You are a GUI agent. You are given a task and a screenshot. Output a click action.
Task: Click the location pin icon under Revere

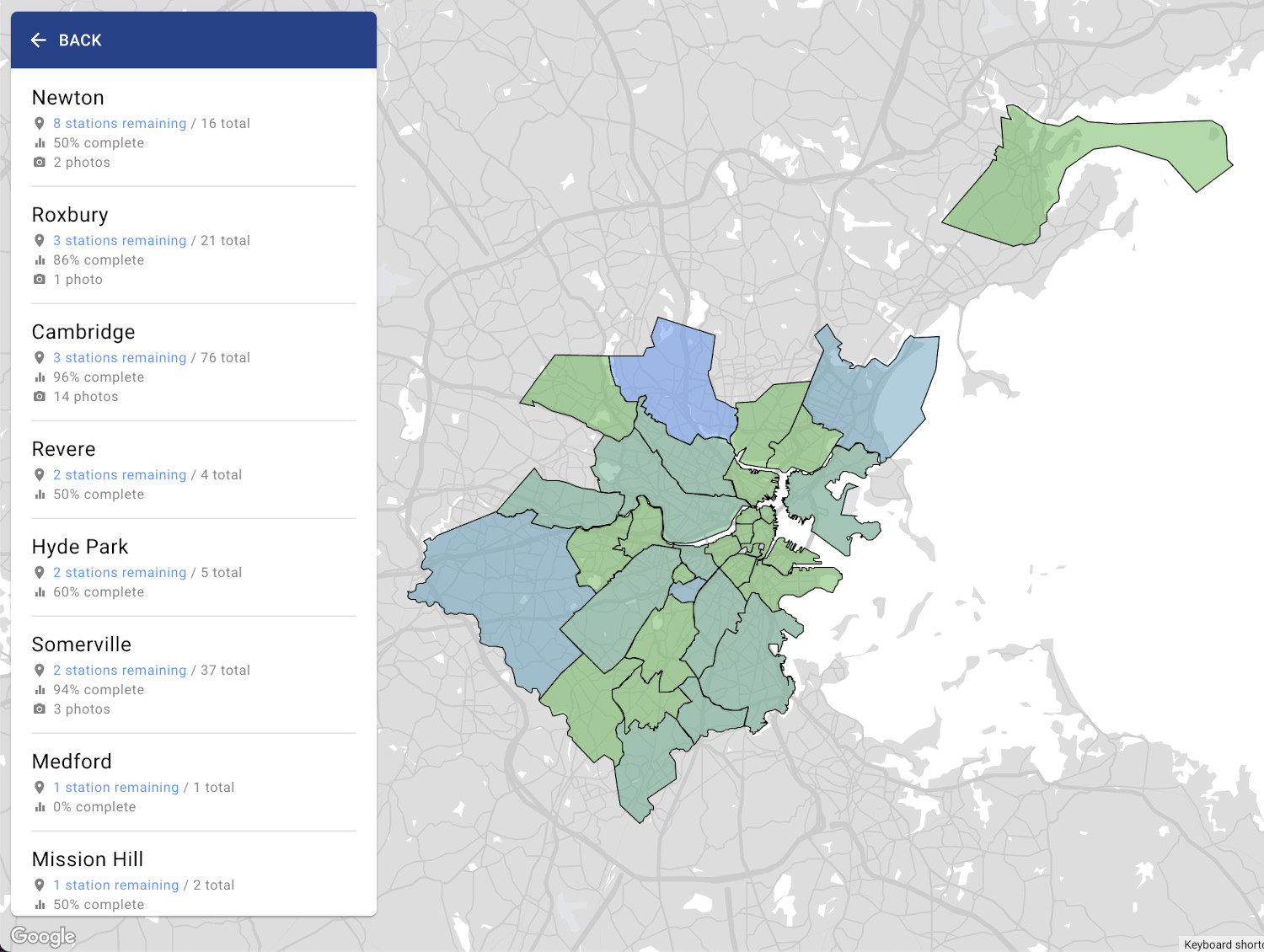tap(39, 474)
